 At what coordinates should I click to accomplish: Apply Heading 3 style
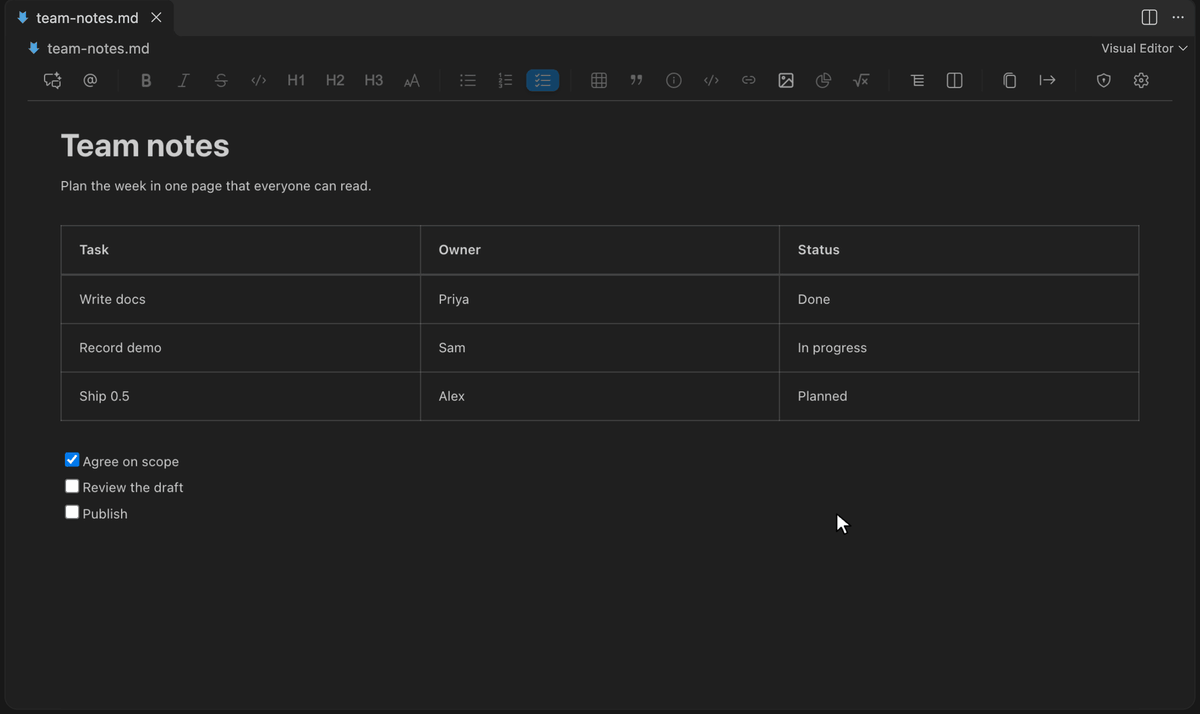[373, 80]
